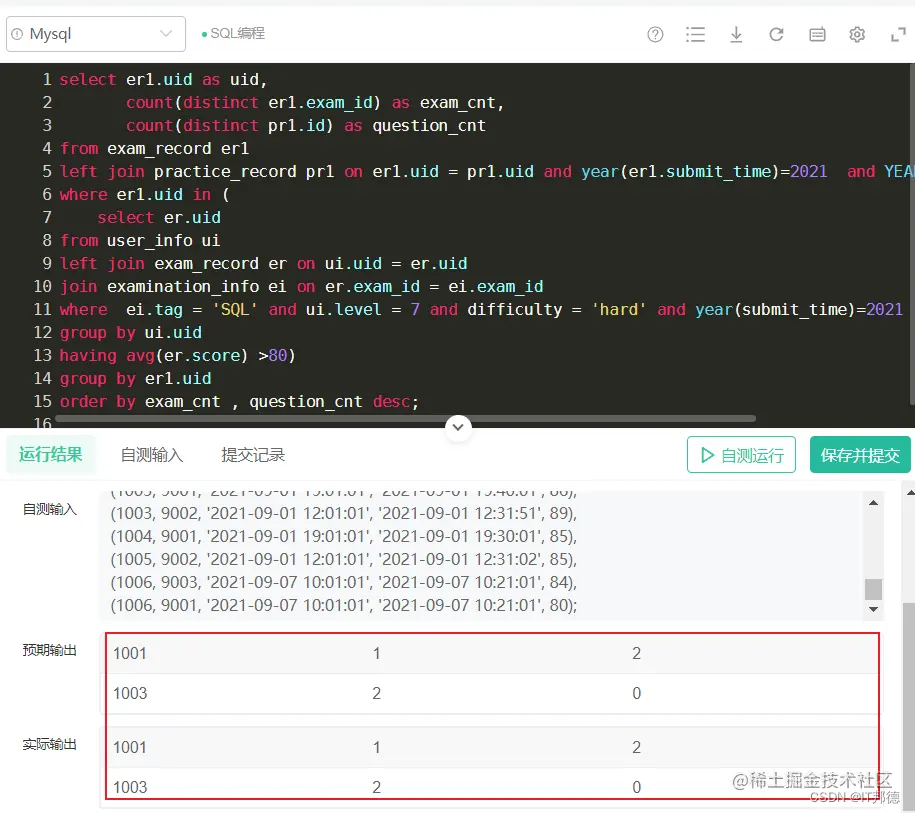Image resolution: width=915 pixels, height=813 pixels.
Task: Click '1001' cell in the expected output
Action: (130, 653)
